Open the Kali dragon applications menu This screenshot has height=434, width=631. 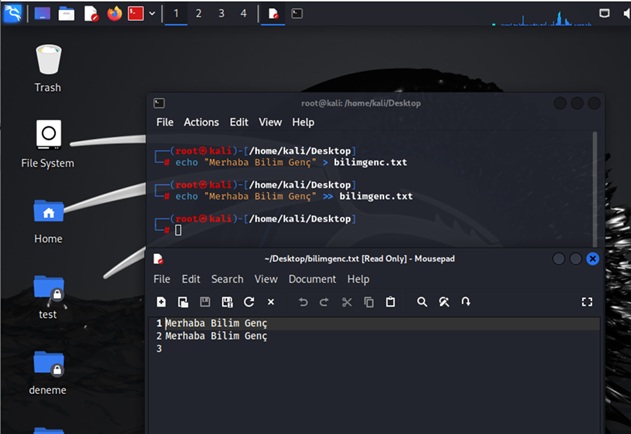tap(12, 13)
